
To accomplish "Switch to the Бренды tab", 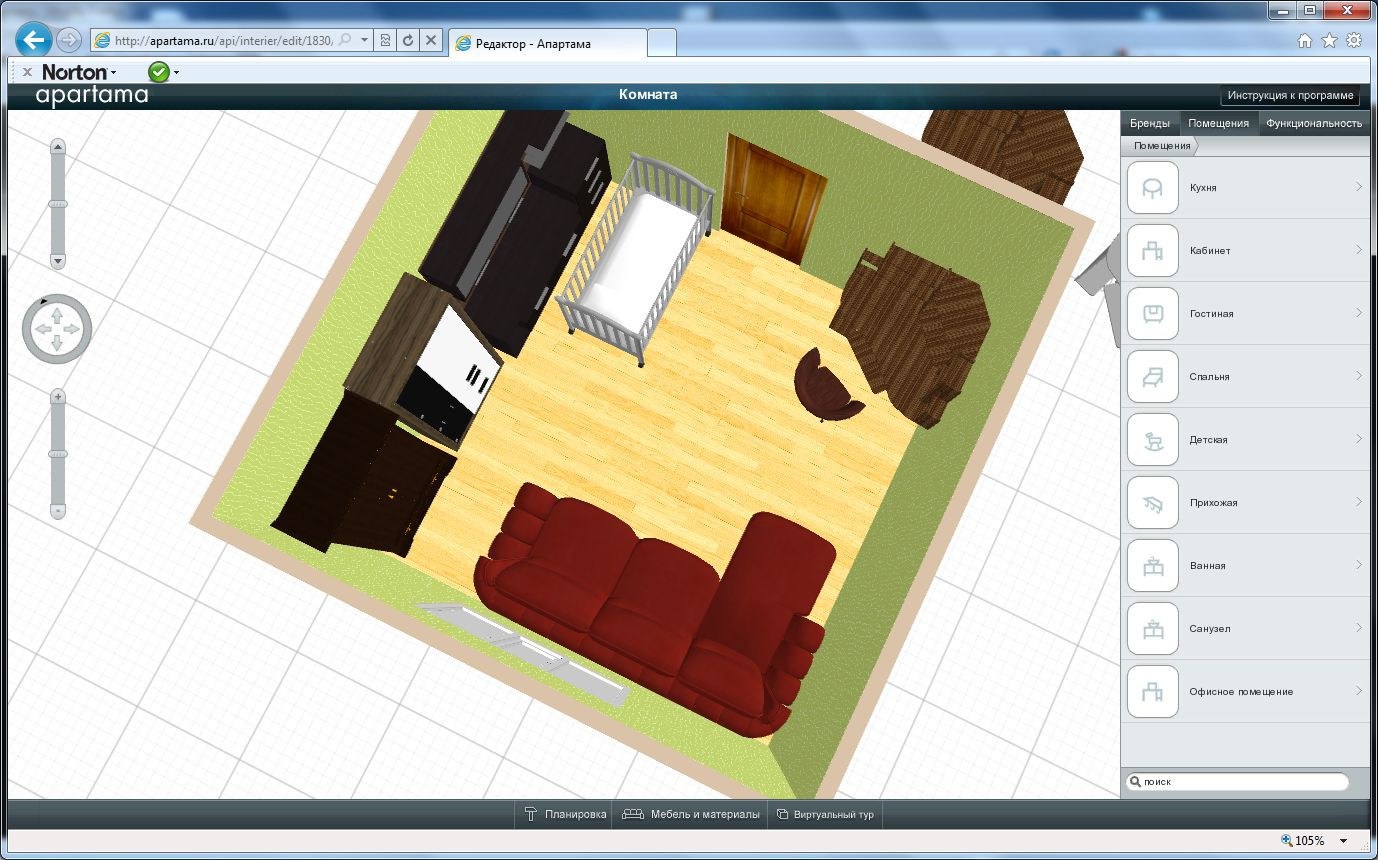I will pyautogui.click(x=1149, y=123).
